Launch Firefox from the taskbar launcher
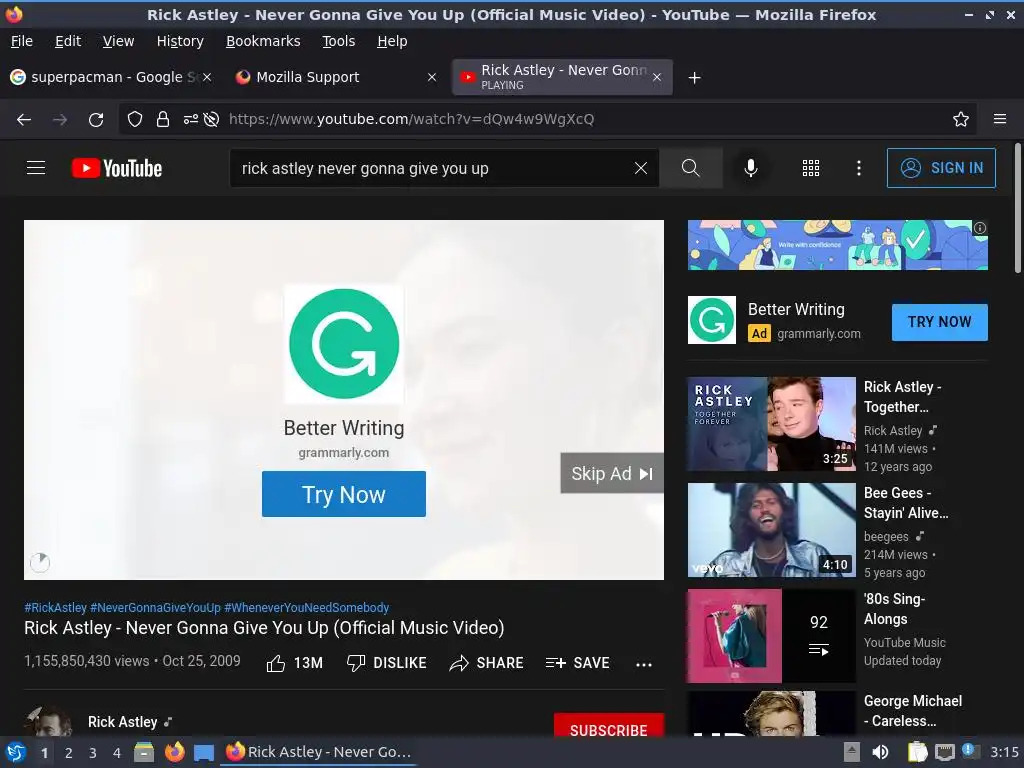Viewport: 1024px width, 768px height. pyautogui.click(x=174, y=752)
